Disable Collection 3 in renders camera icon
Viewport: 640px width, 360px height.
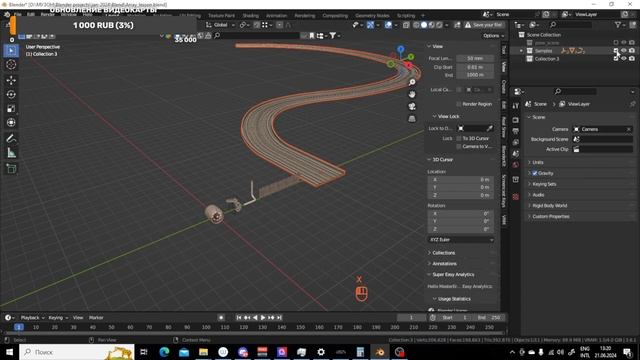click(632, 58)
